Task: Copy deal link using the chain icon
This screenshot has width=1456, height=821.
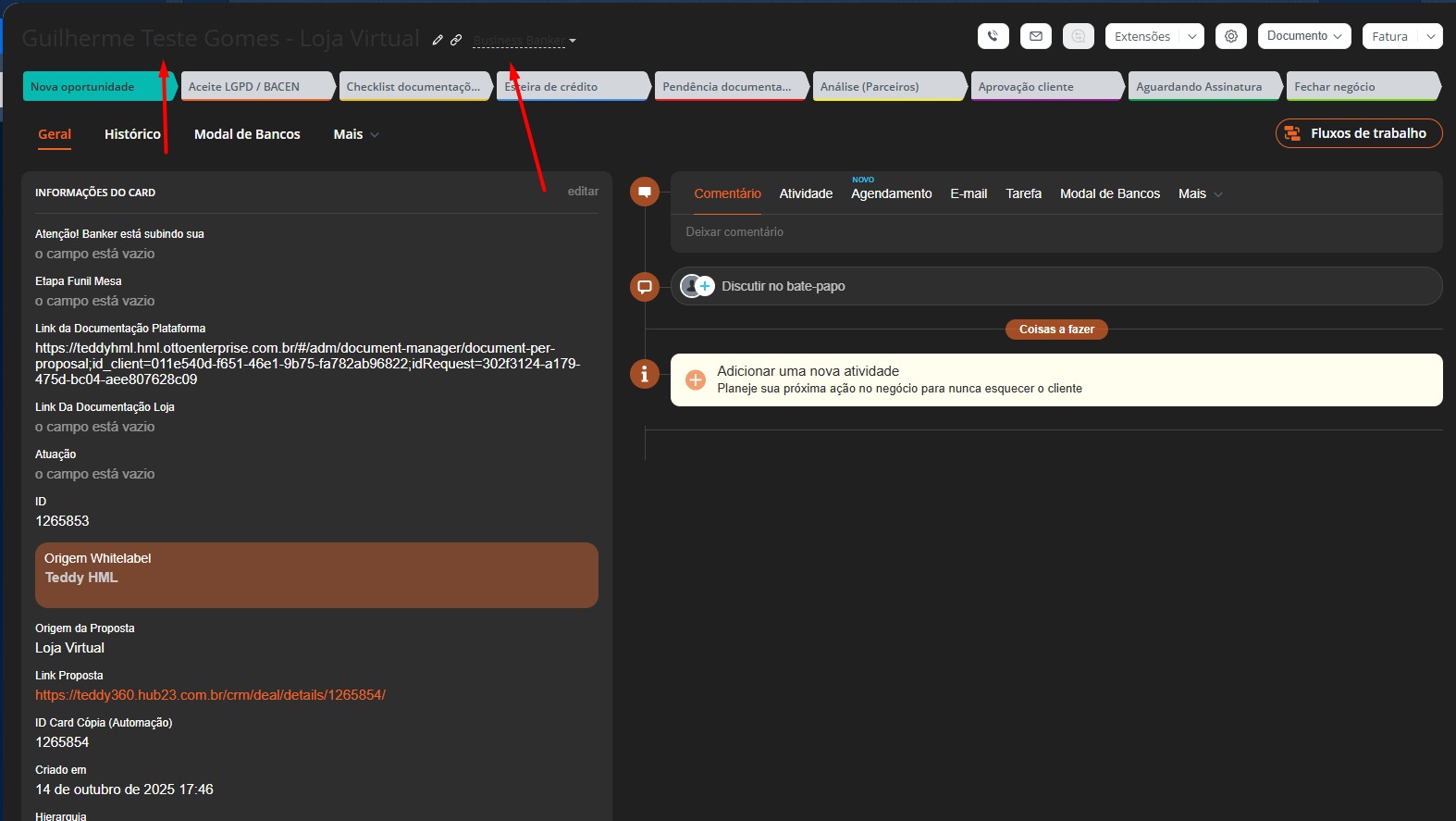Action: point(455,40)
